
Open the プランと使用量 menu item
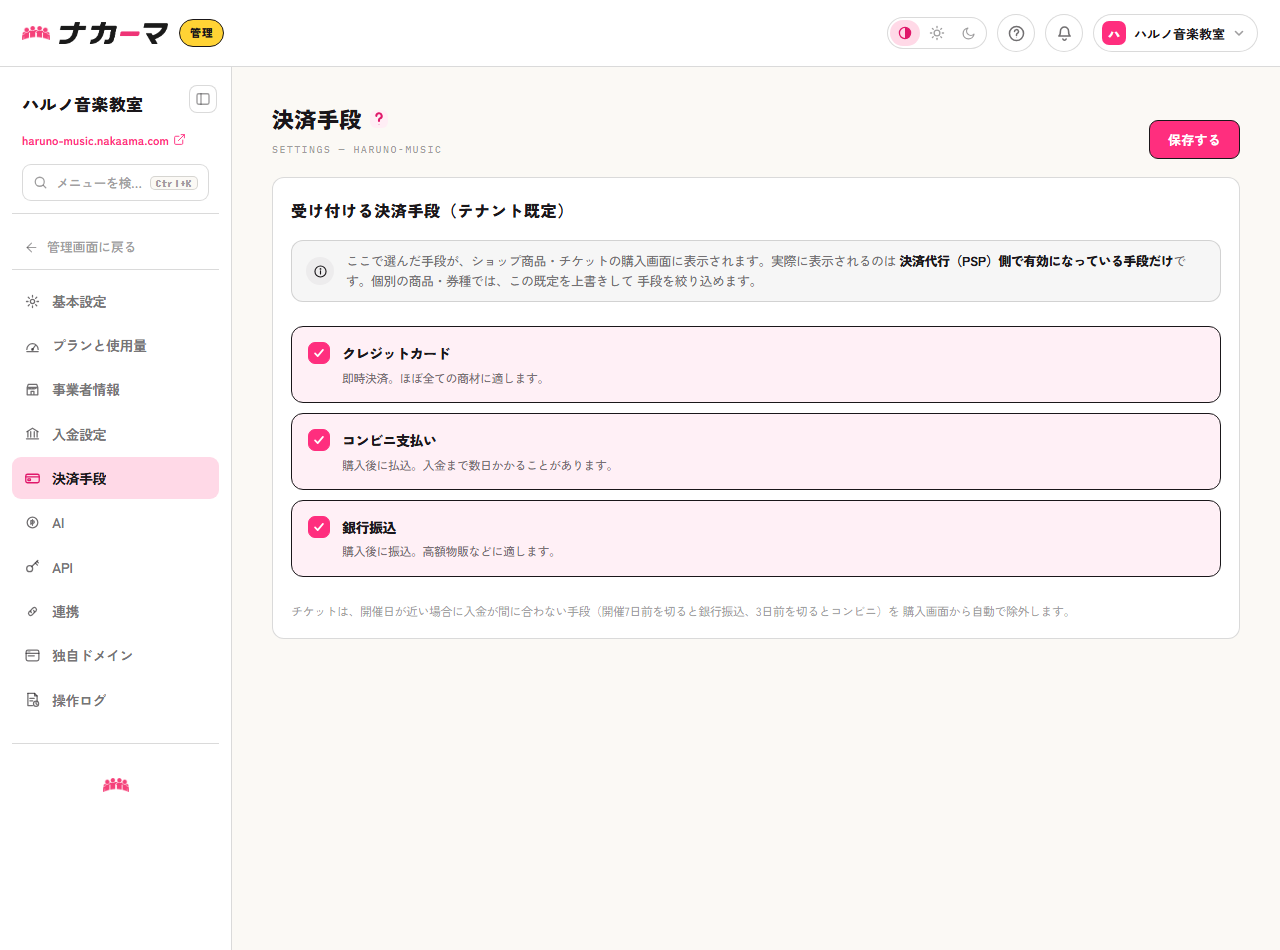(115, 346)
